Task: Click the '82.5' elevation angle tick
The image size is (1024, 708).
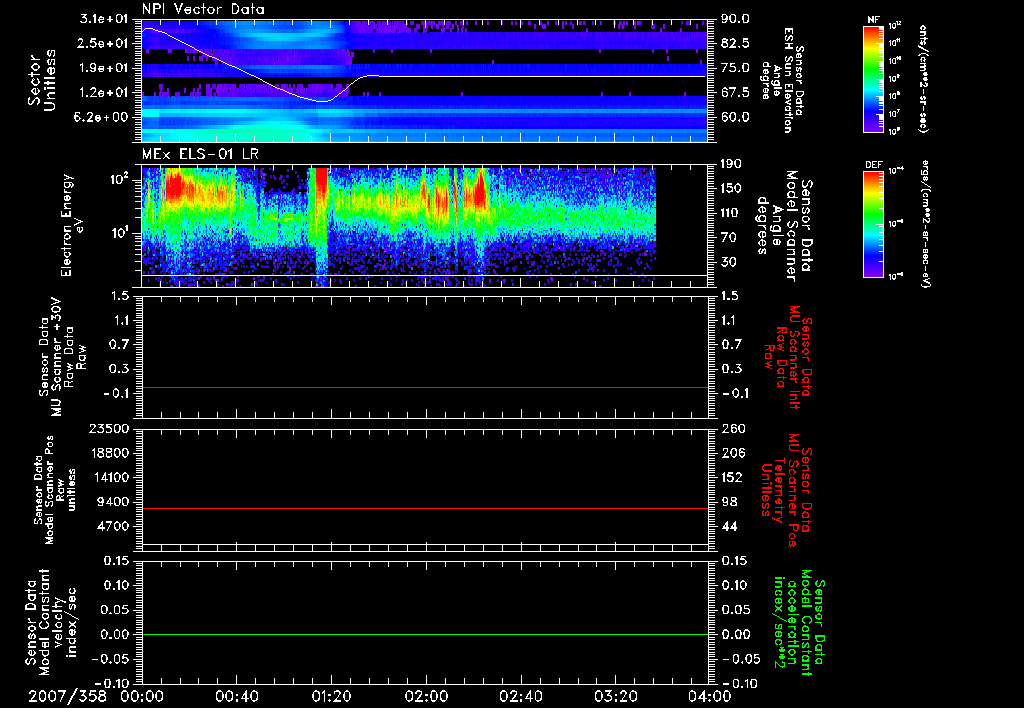Action: pyautogui.click(x=736, y=43)
